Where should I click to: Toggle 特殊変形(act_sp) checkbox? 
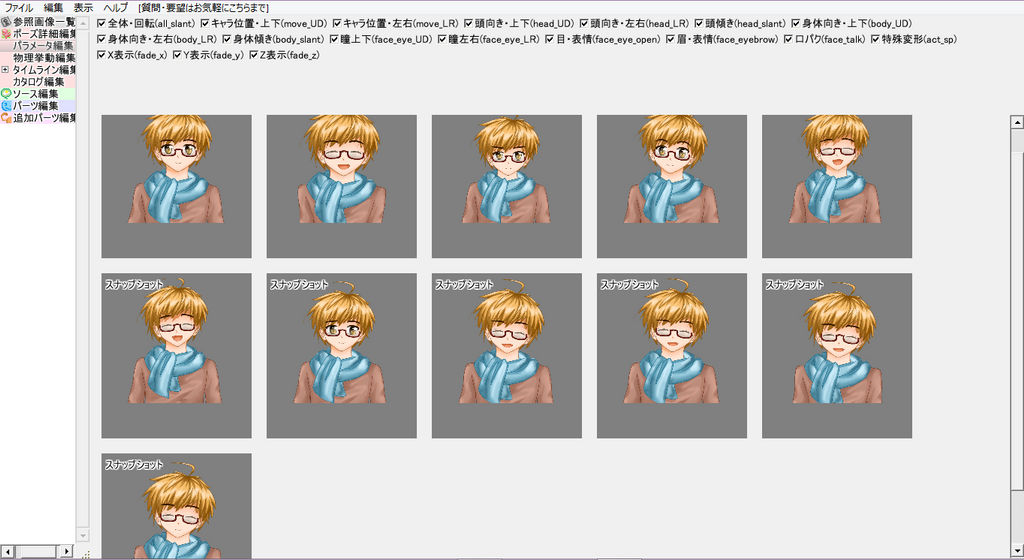click(875, 39)
